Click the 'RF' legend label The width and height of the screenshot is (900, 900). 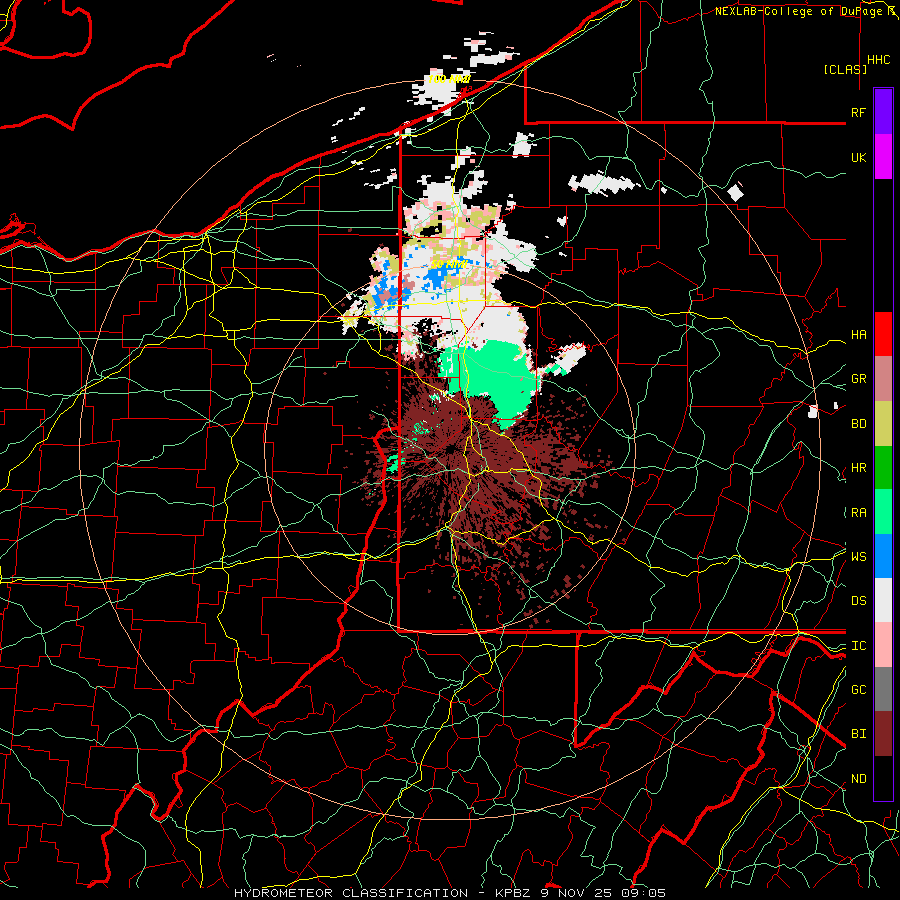click(858, 112)
